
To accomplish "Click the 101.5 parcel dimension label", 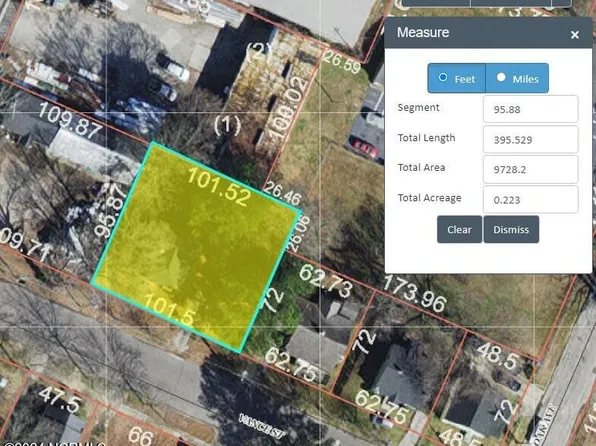I will coord(170,310).
